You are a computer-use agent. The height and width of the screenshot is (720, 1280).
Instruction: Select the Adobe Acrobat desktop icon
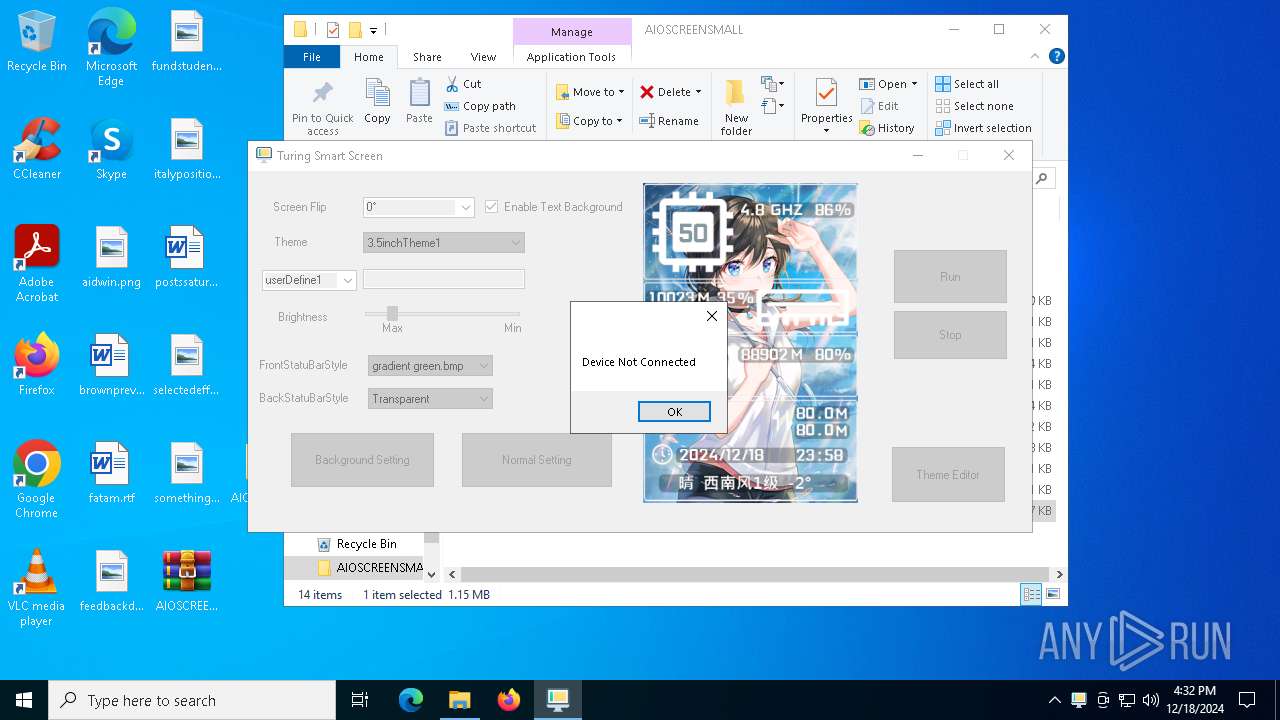pos(37,263)
